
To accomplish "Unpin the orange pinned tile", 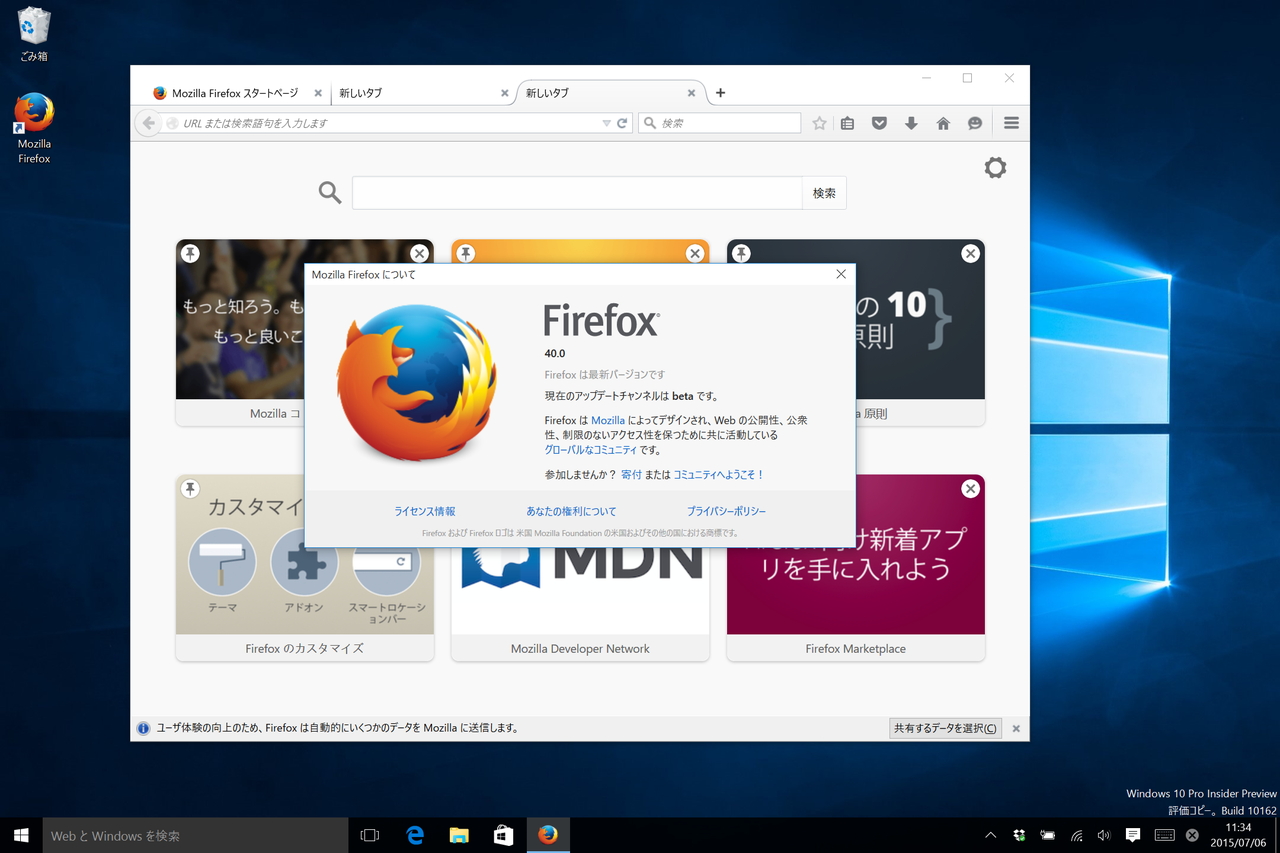I will pyautogui.click(x=465, y=253).
